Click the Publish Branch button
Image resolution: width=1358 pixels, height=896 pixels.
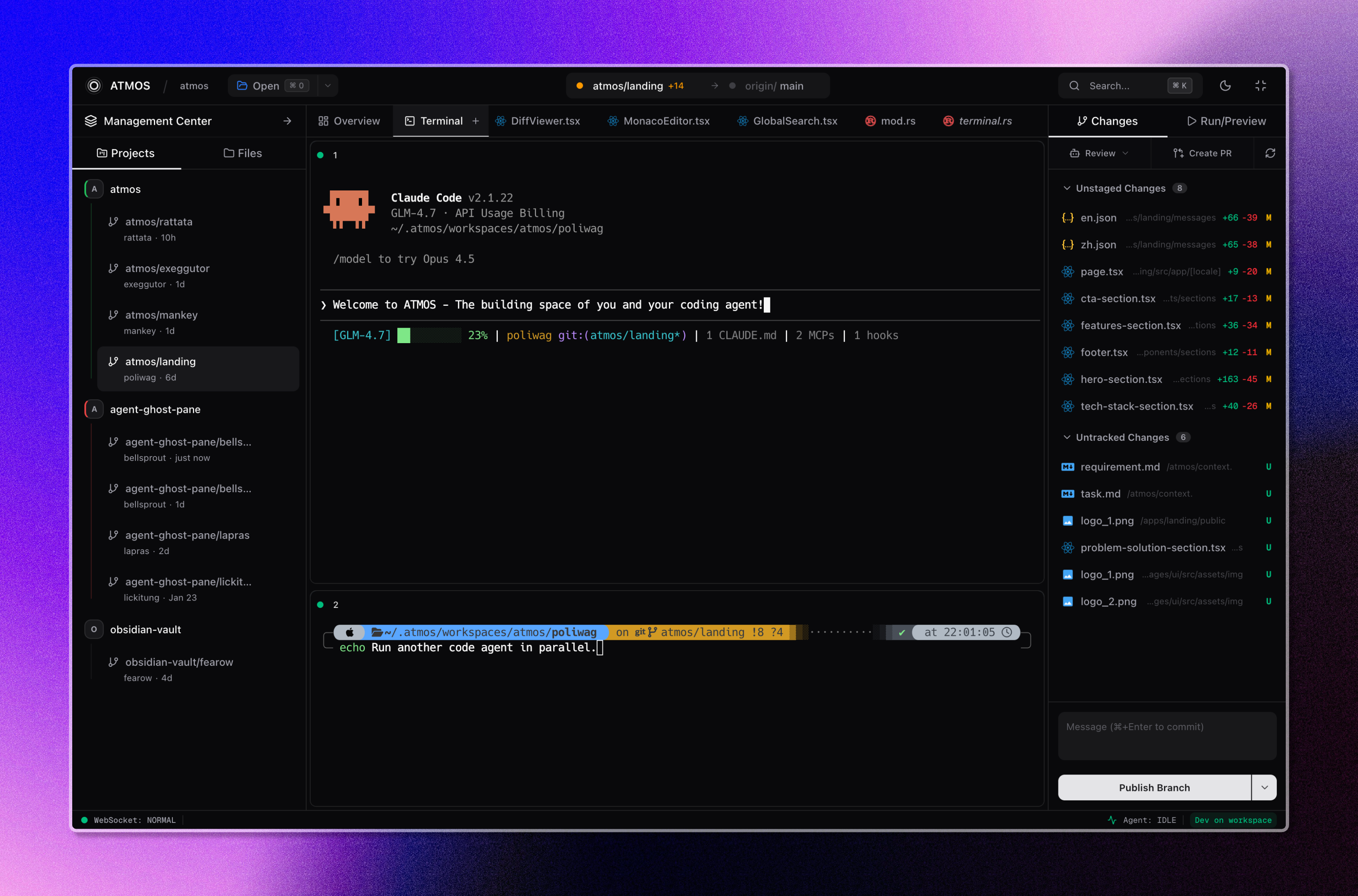click(x=1154, y=787)
